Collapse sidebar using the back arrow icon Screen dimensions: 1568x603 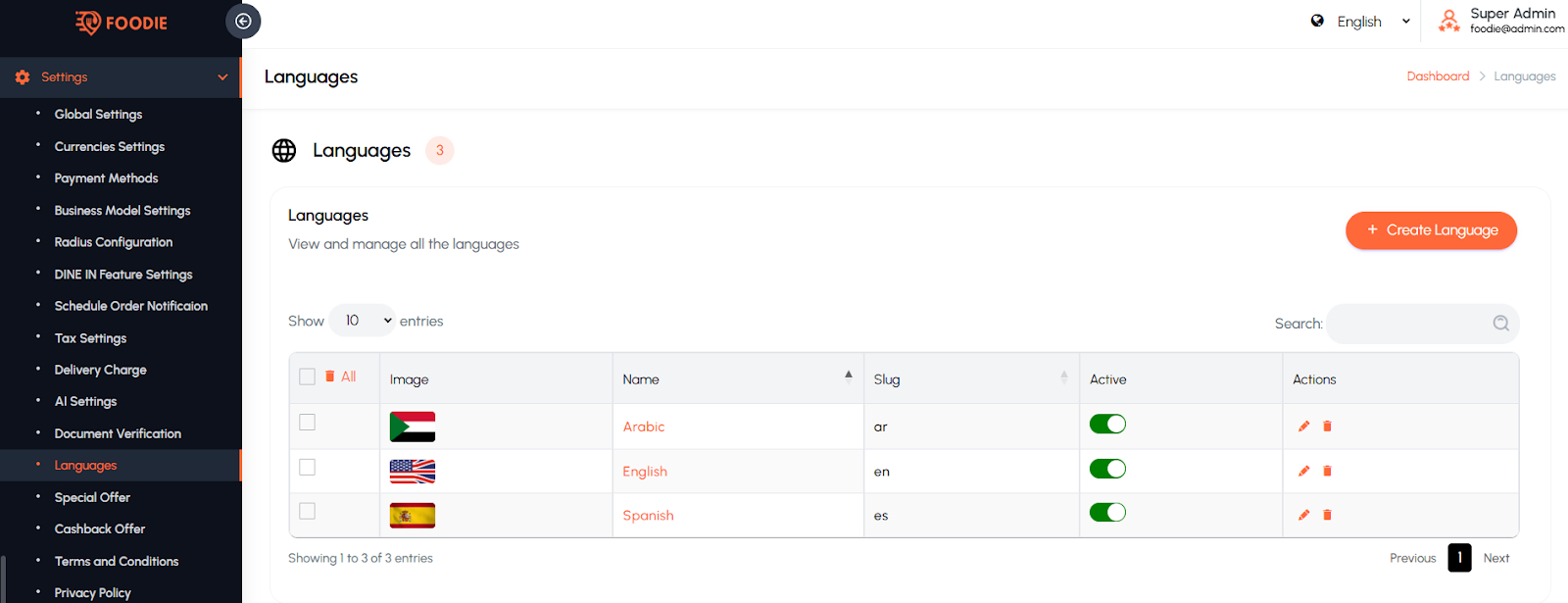pyautogui.click(x=243, y=22)
